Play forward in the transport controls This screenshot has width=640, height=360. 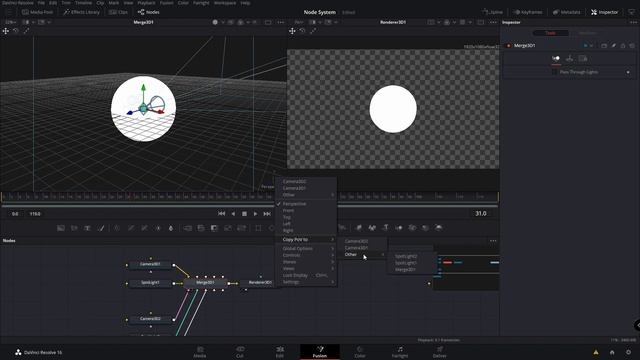[x=256, y=213]
